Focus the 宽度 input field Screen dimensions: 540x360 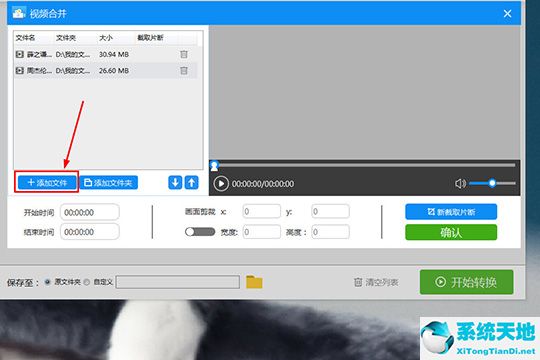click(261, 232)
